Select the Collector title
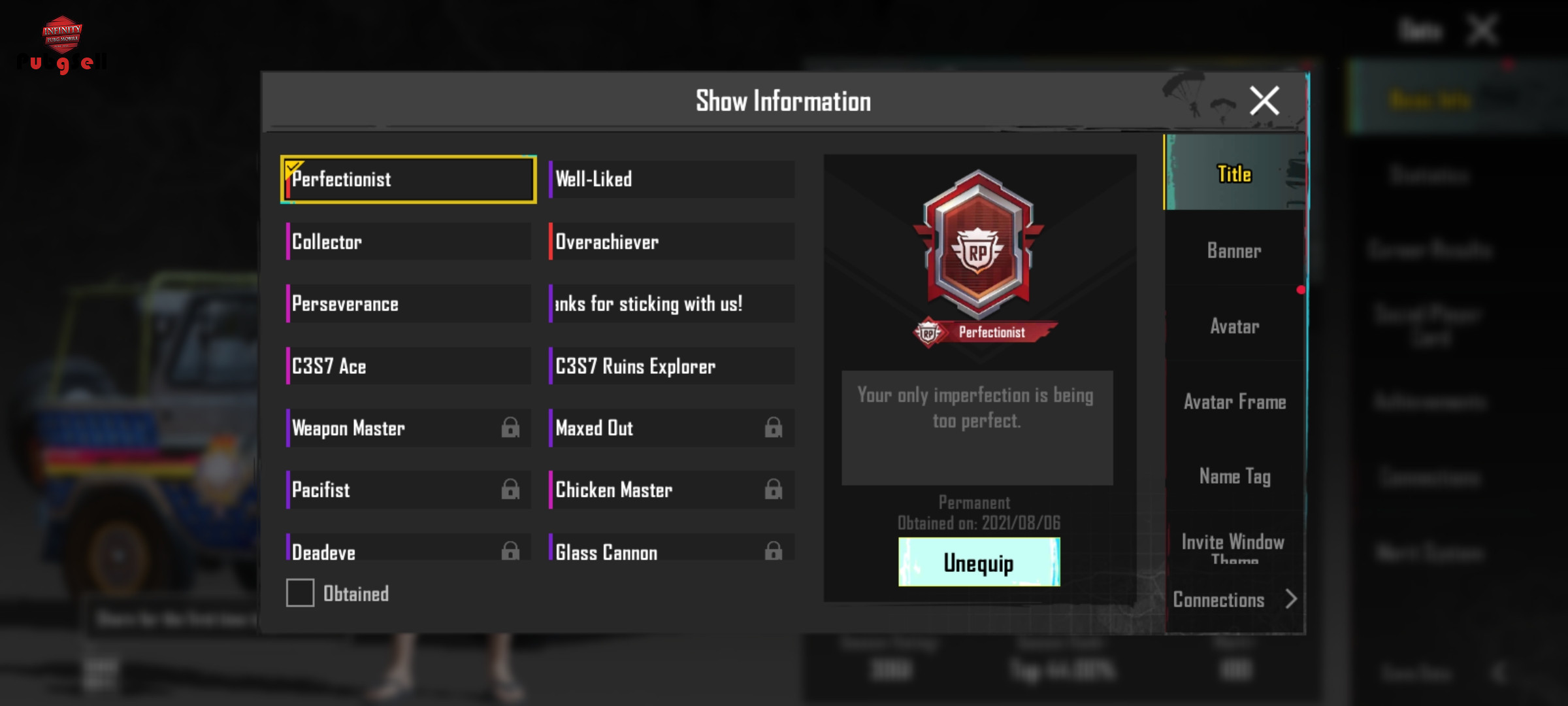Image resolution: width=1568 pixels, height=706 pixels. pos(408,241)
